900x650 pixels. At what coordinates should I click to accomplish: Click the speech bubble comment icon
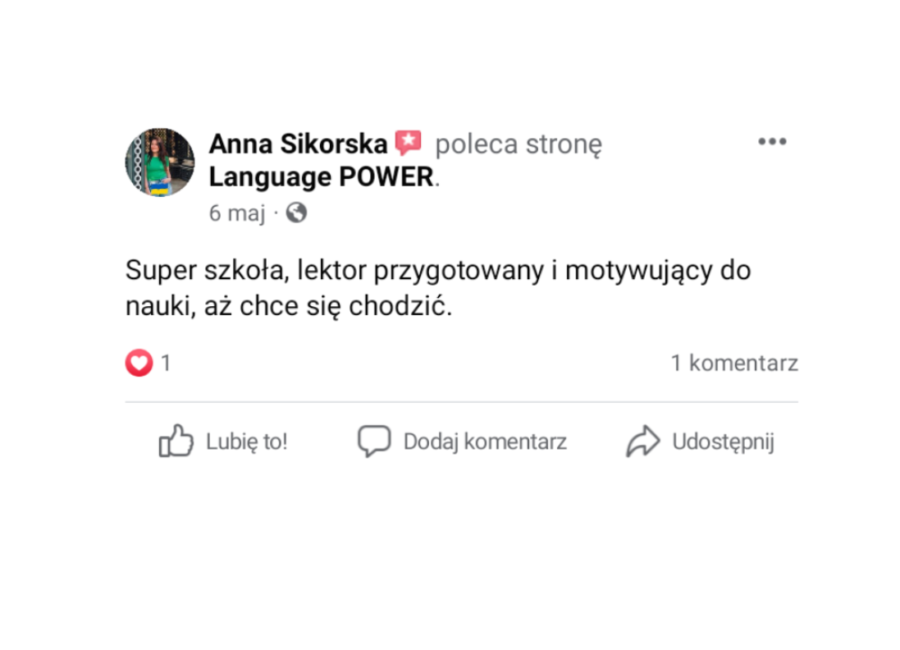pos(374,441)
